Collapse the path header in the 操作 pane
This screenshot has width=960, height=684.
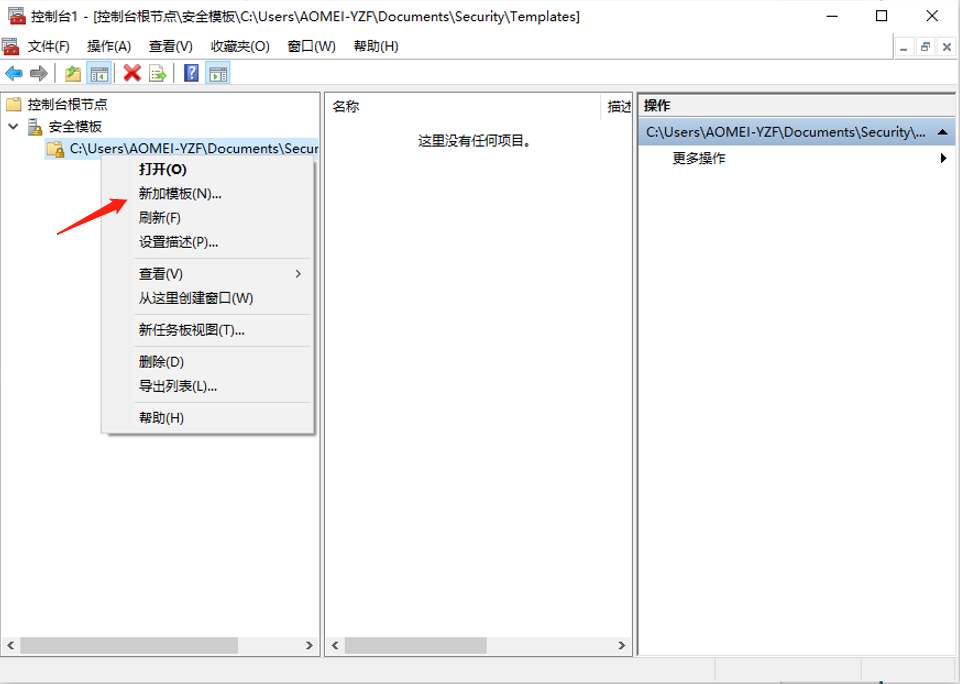click(x=941, y=131)
